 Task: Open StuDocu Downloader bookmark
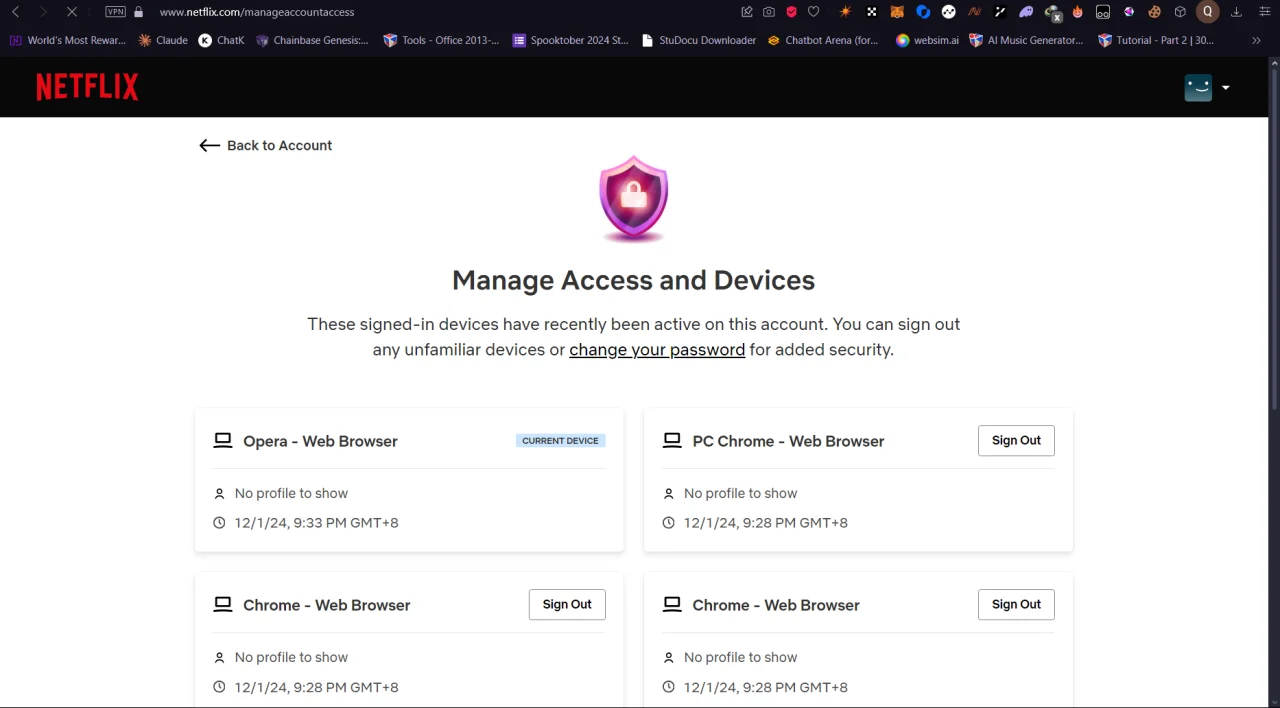698,40
